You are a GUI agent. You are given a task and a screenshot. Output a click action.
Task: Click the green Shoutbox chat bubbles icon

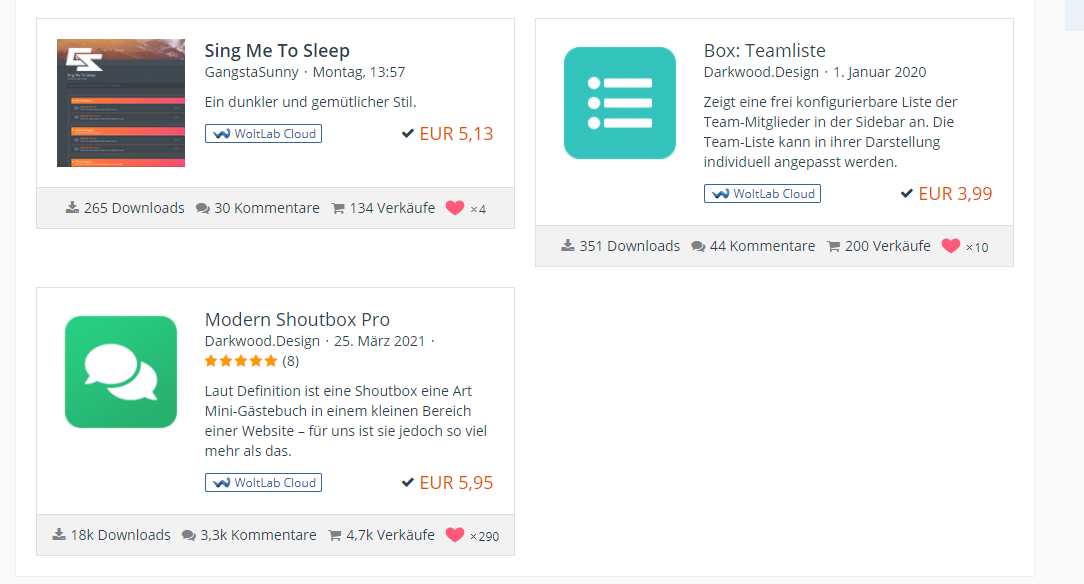[x=121, y=372]
